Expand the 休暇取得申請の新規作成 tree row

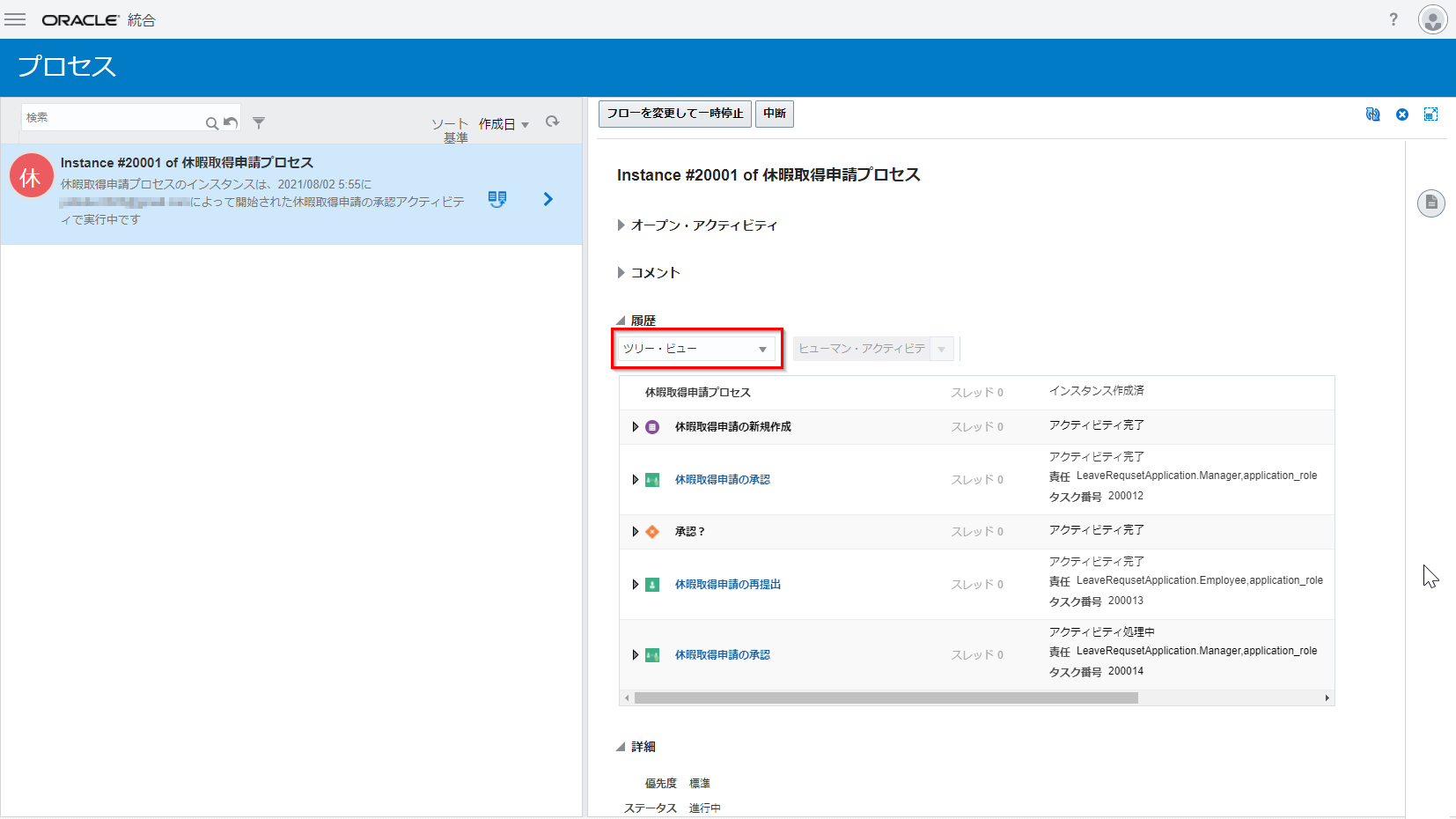[x=635, y=427]
